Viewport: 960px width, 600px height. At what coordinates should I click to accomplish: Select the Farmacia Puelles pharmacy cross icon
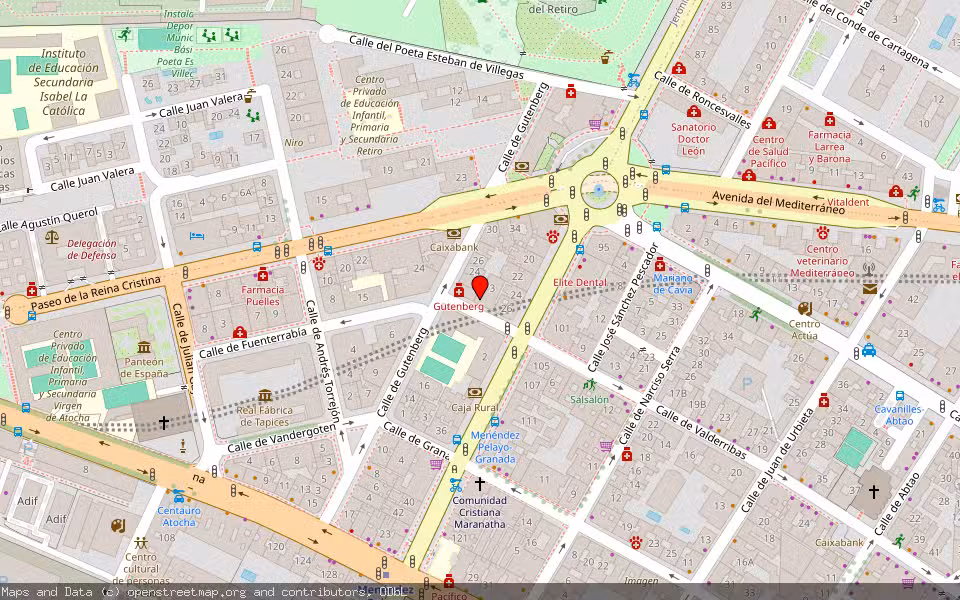pyautogui.click(x=263, y=274)
